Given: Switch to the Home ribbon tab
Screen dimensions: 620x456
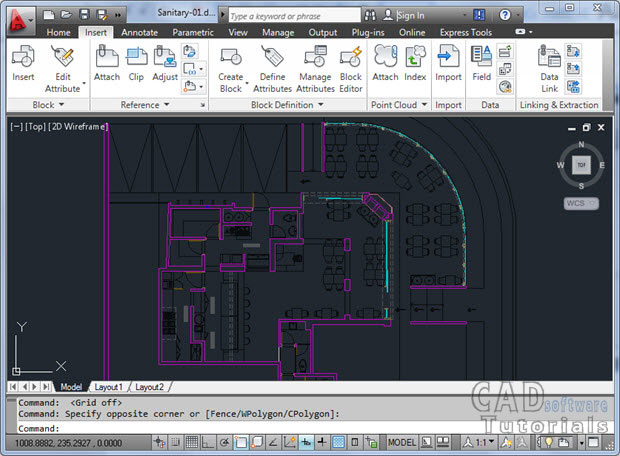Looking at the screenshot, I should [x=58, y=32].
